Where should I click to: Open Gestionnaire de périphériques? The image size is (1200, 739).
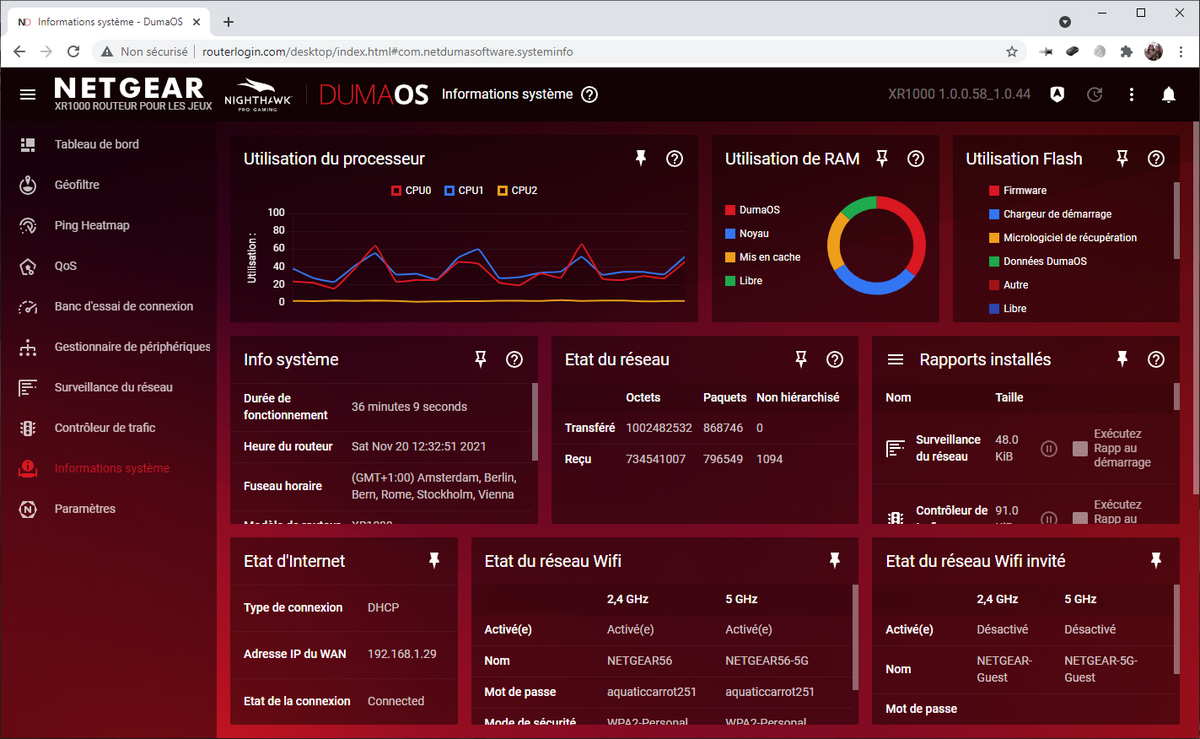click(132, 347)
